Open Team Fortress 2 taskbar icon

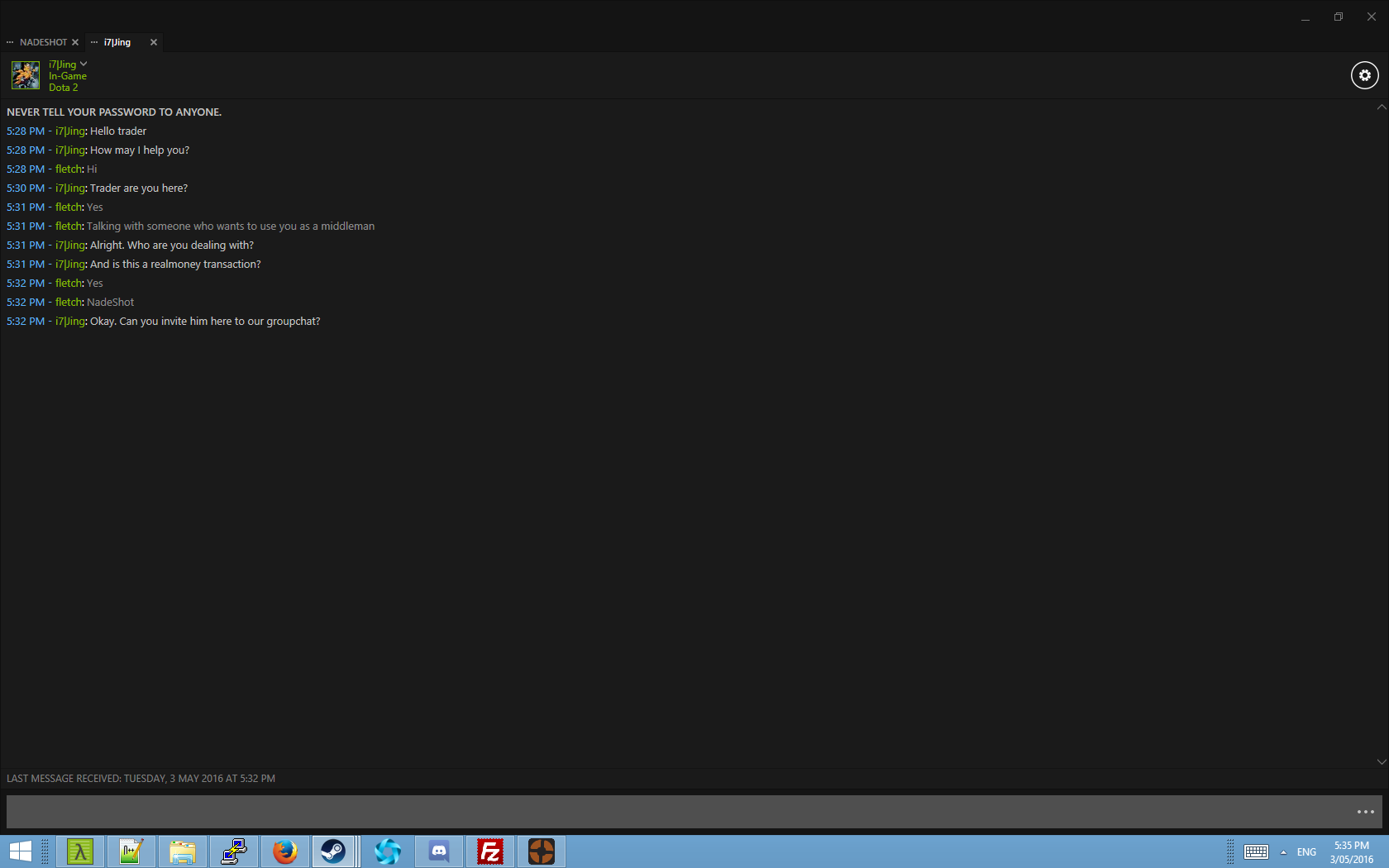[542, 851]
